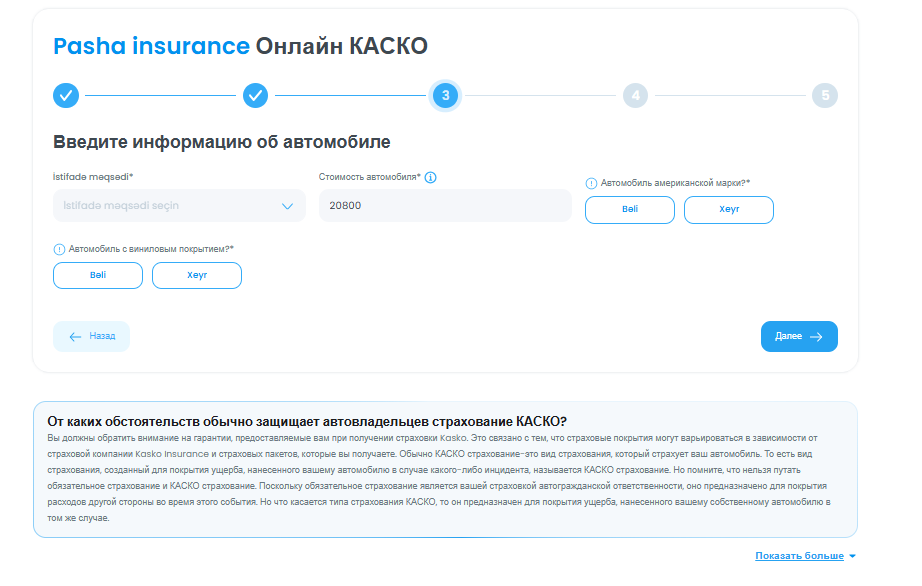Click the active step 3 circle
The width and height of the screenshot is (922, 586).
445,96
